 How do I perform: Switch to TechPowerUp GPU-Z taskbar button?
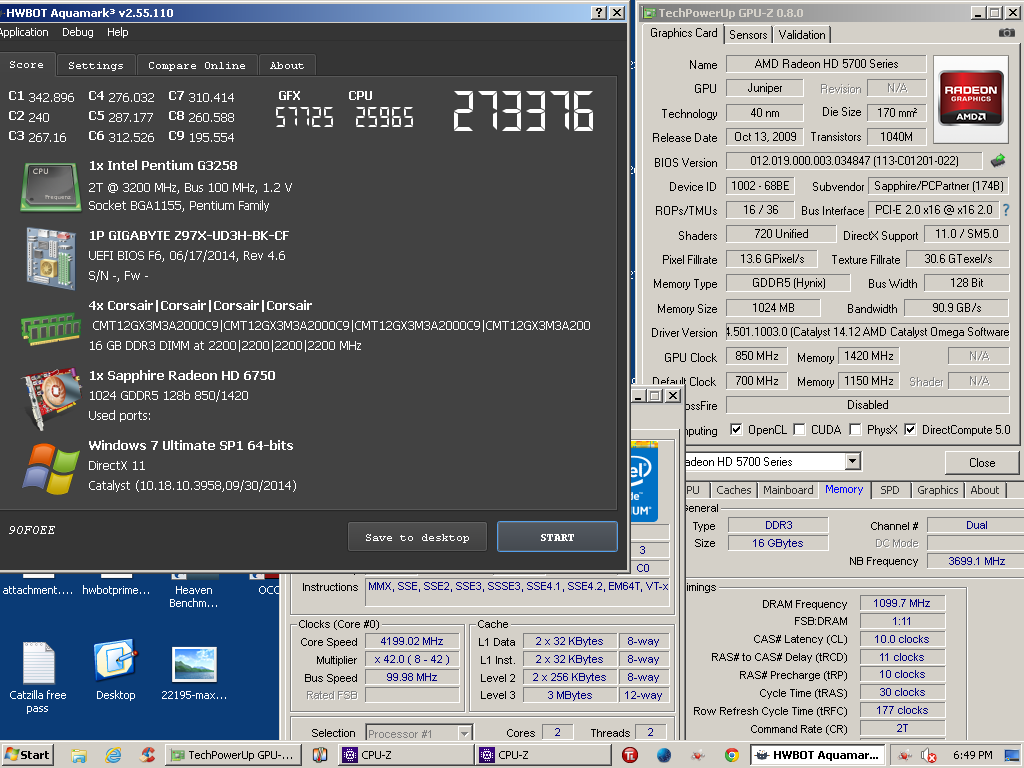pyautogui.click(x=234, y=755)
